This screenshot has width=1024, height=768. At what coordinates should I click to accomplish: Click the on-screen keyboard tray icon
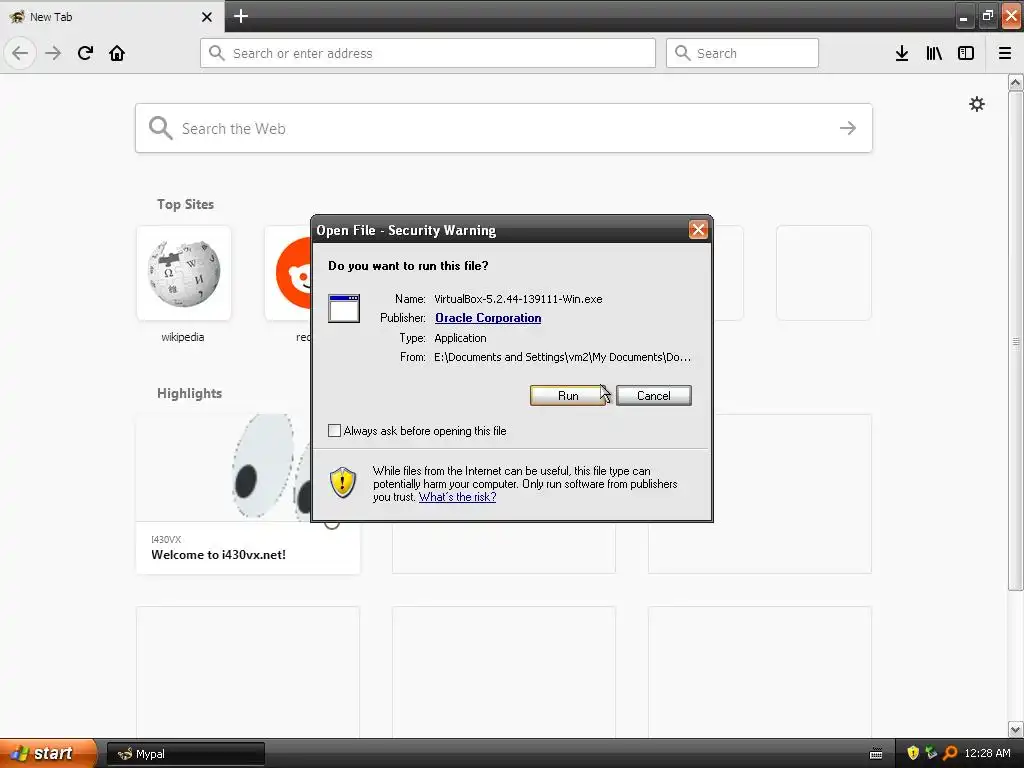876,754
